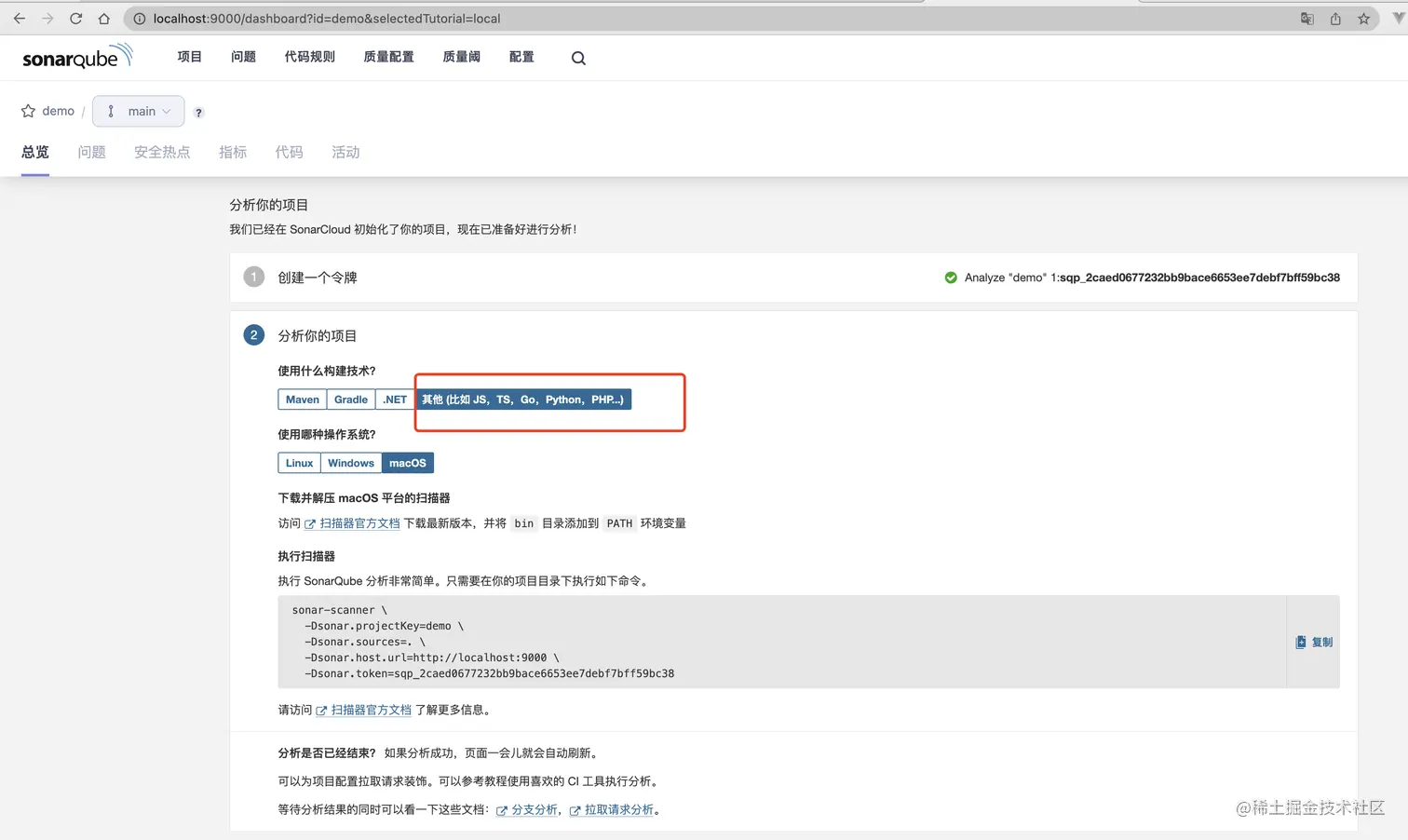Screen dimensions: 1408x840
Task: Click the -Dsonar.host.url=http://localhost:9000 line
Action: (432, 657)
